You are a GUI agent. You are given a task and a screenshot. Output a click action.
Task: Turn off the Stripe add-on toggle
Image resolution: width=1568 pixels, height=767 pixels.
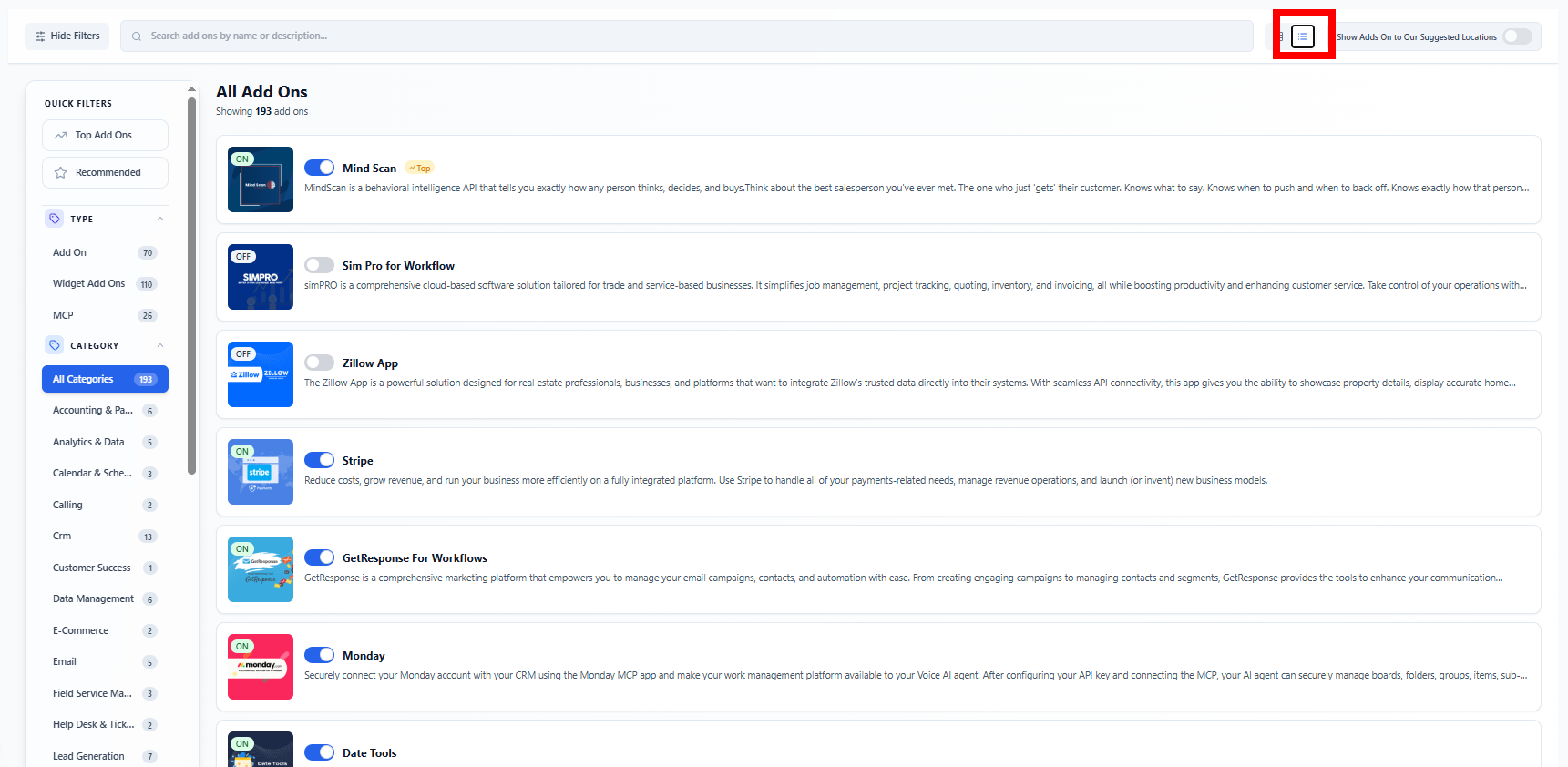[x=320, y=460]
